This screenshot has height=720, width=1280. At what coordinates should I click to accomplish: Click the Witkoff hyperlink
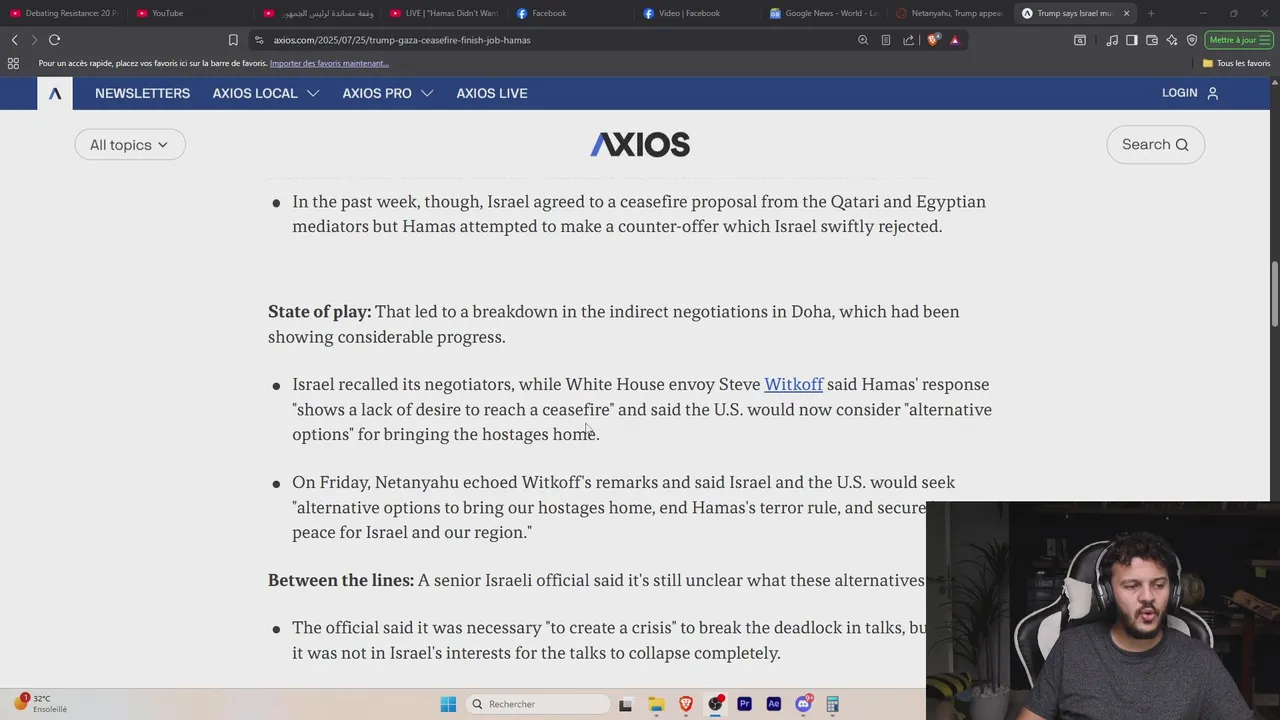pyautogui.click(x=794, y=384)
